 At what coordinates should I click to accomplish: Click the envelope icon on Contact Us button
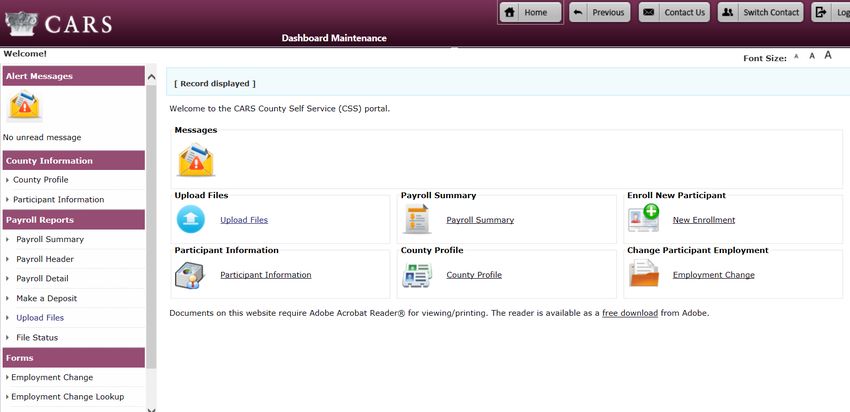pos(648,12)
